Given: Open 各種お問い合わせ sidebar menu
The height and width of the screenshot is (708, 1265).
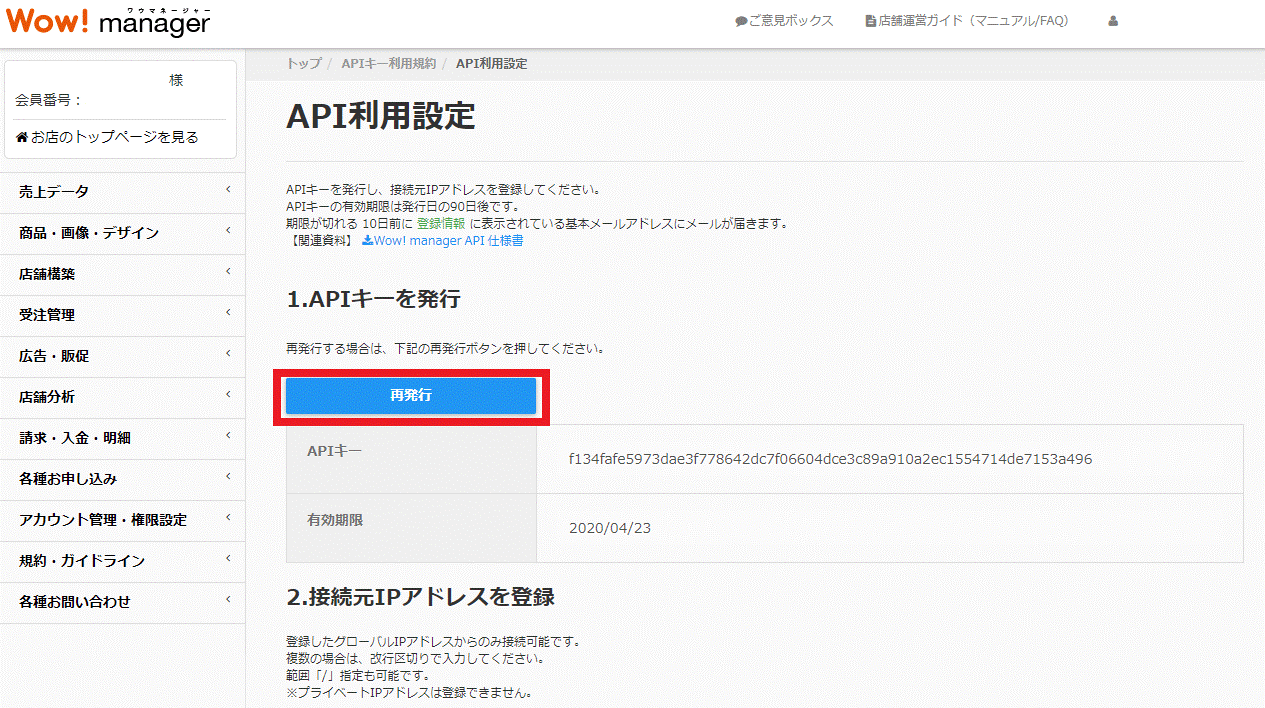Looking at the screenshot, I should click(122, 602).
